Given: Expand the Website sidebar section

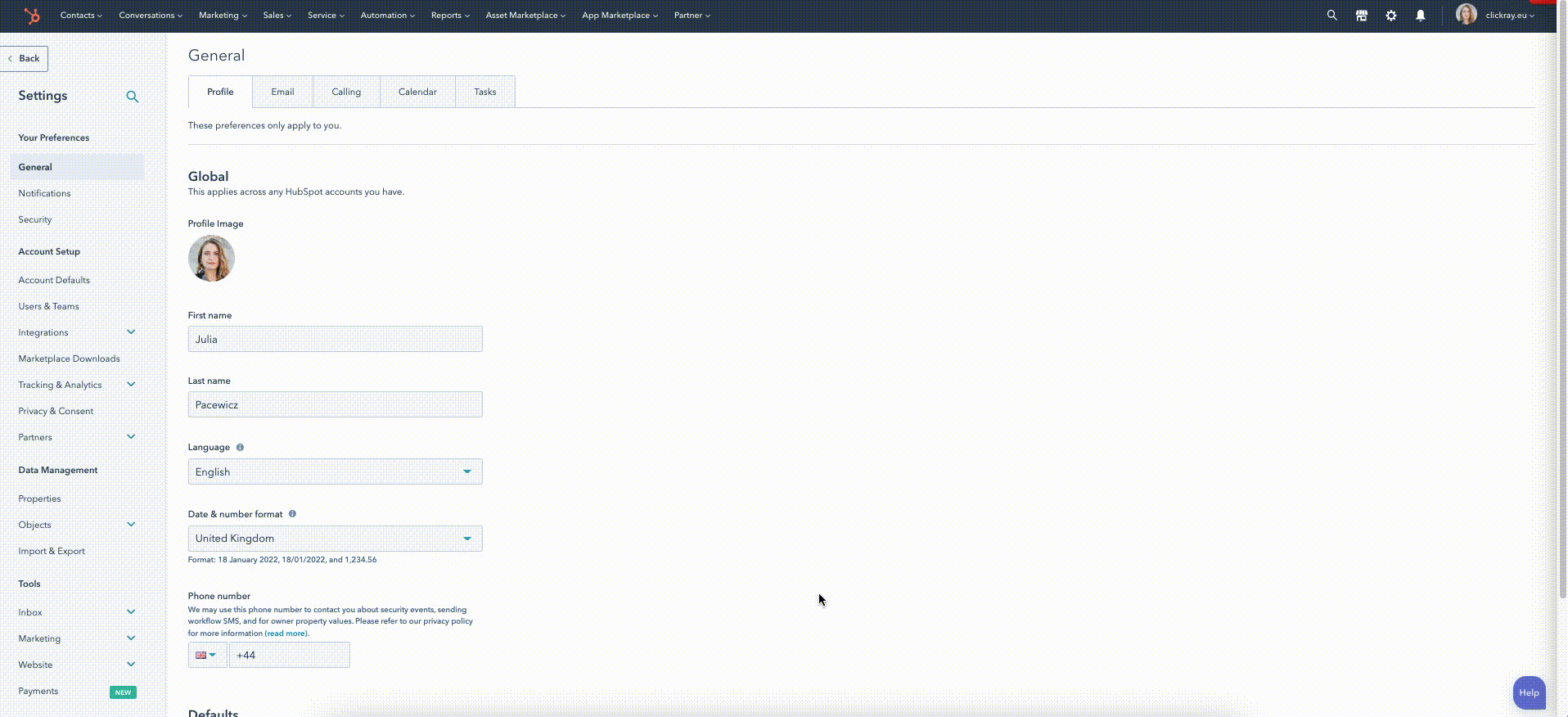Looking at the screenshot, I should (131, 664).
